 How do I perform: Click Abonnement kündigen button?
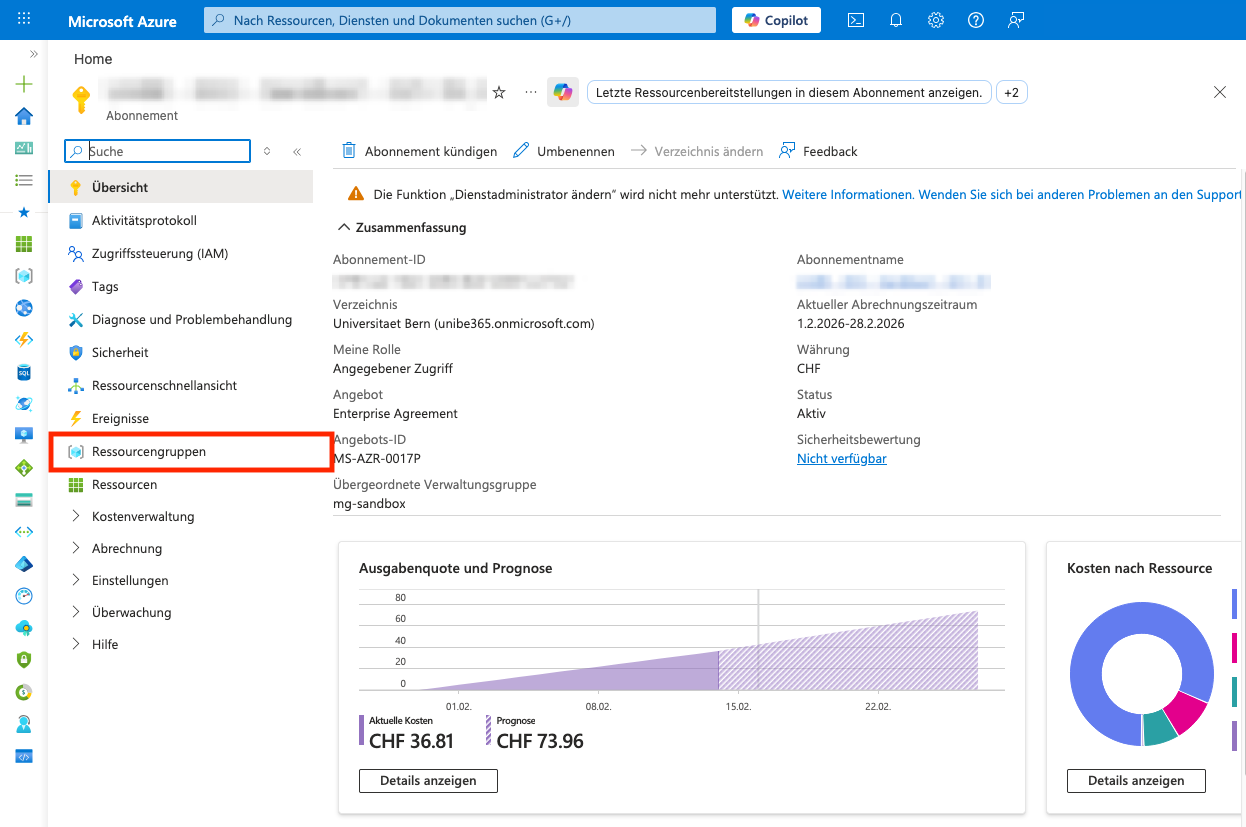point(420,152)
